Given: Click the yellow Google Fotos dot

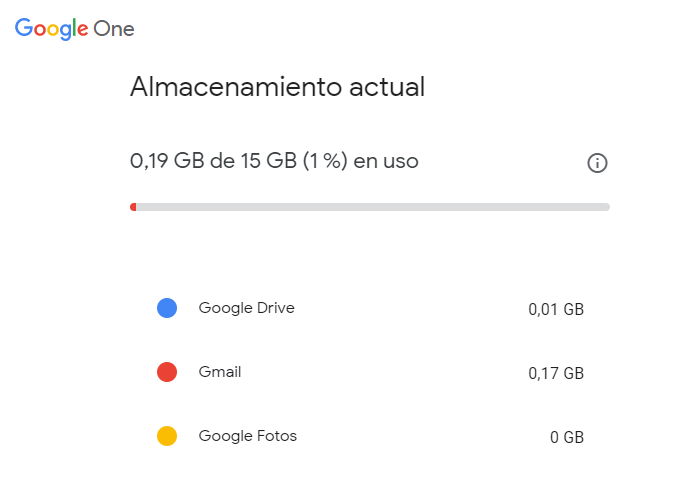Looking at the screenshot, I should tap(167, 436).
